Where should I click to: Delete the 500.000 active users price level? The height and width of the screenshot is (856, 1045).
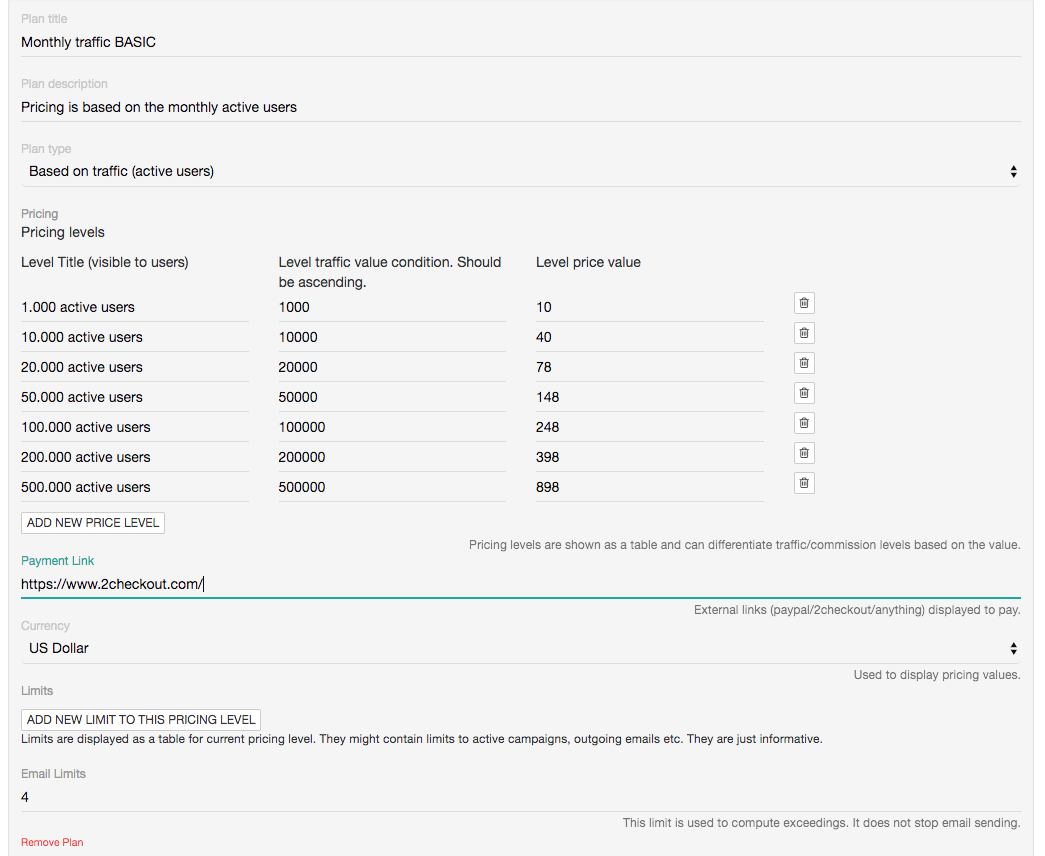point(804,483)
